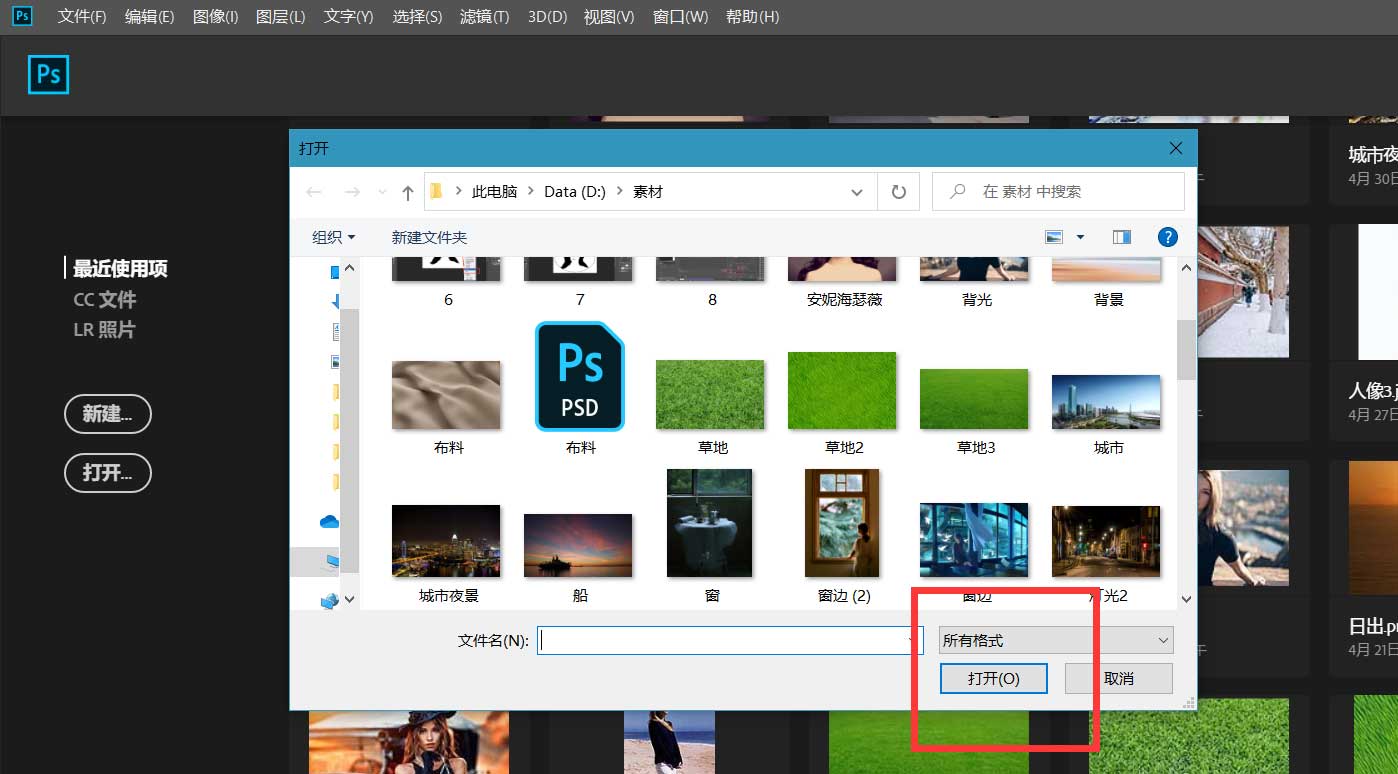The image size is (1398, 774).
Task: Click the file named 8
Action: (x=712, y=299)
